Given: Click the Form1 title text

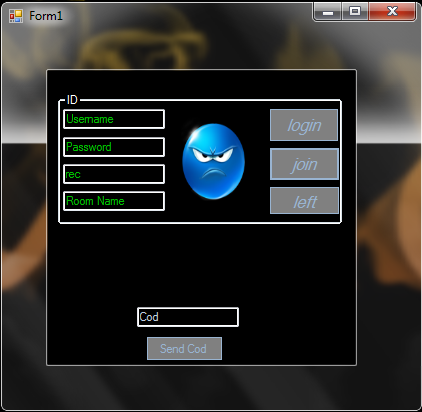Looking at the screenshot, I should point(46,16).
